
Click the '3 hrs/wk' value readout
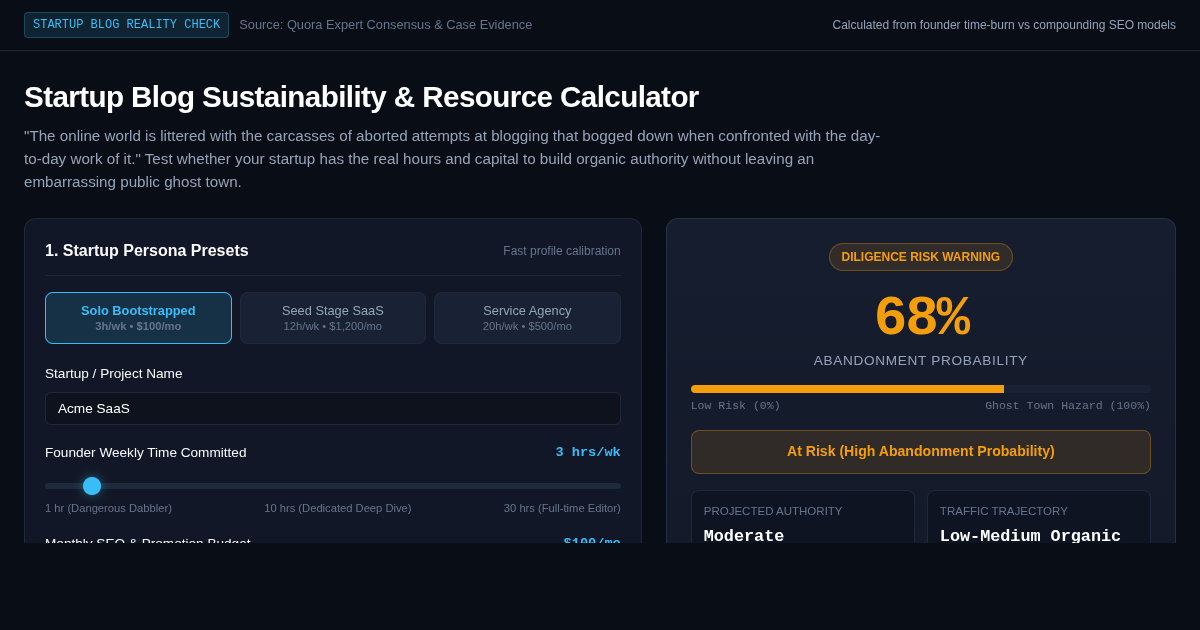[588, 452]
